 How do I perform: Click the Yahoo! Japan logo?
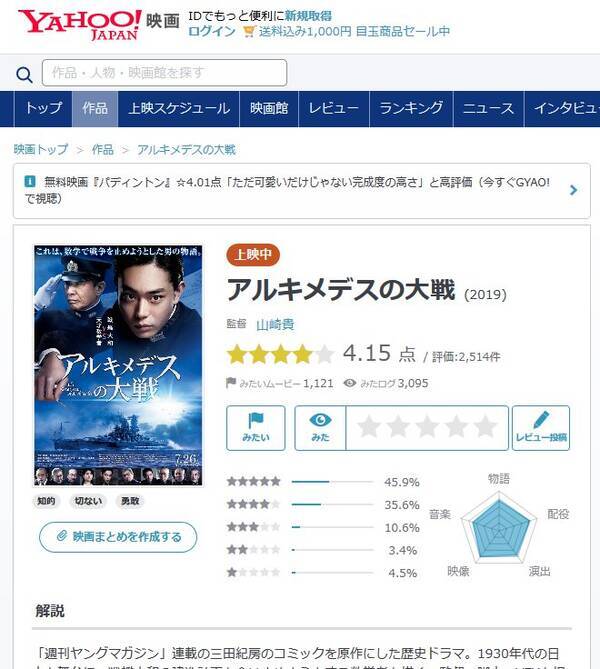click(80, 24)
